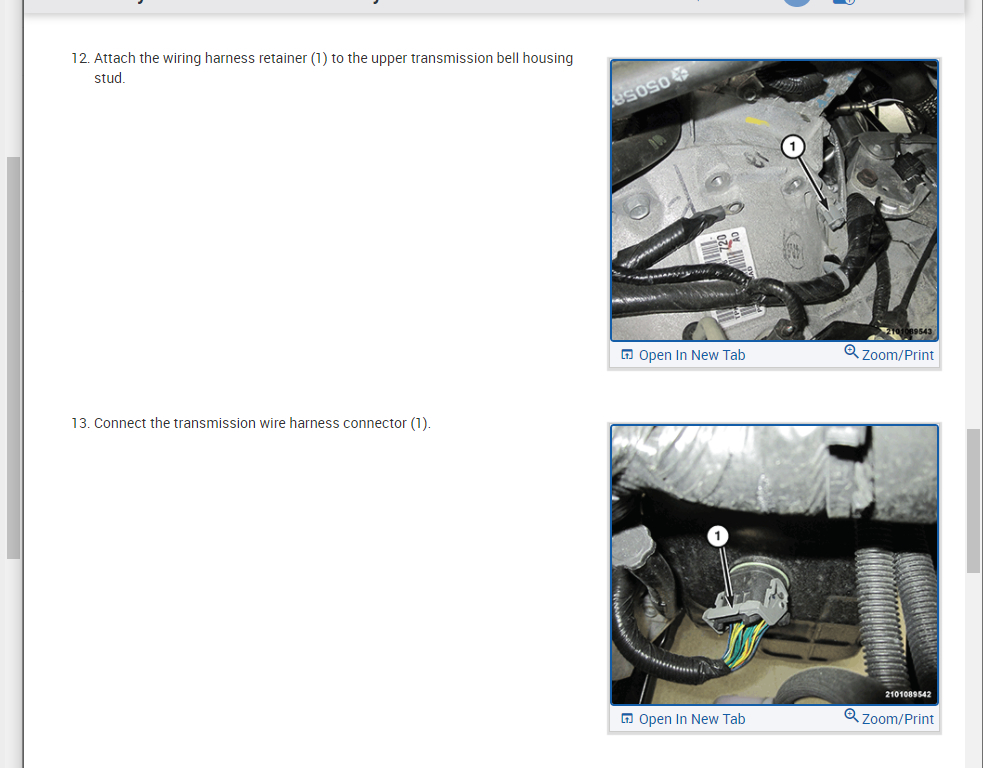Click the step 12 wiring harness retainer photo
Screen dimensions: 983x768
pos(774,201)
